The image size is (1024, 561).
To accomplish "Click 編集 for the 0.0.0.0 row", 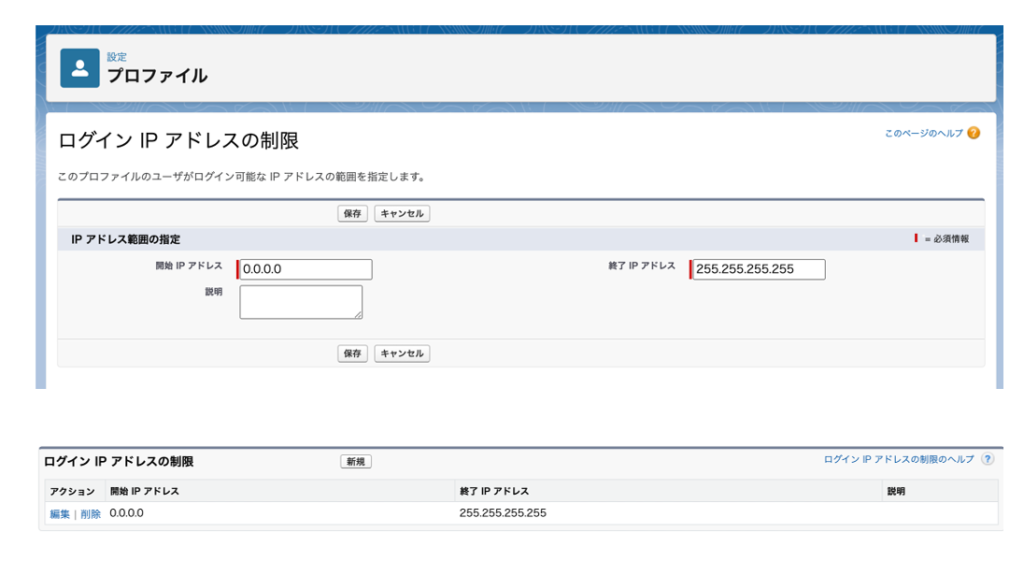I will tap(60, 514).
